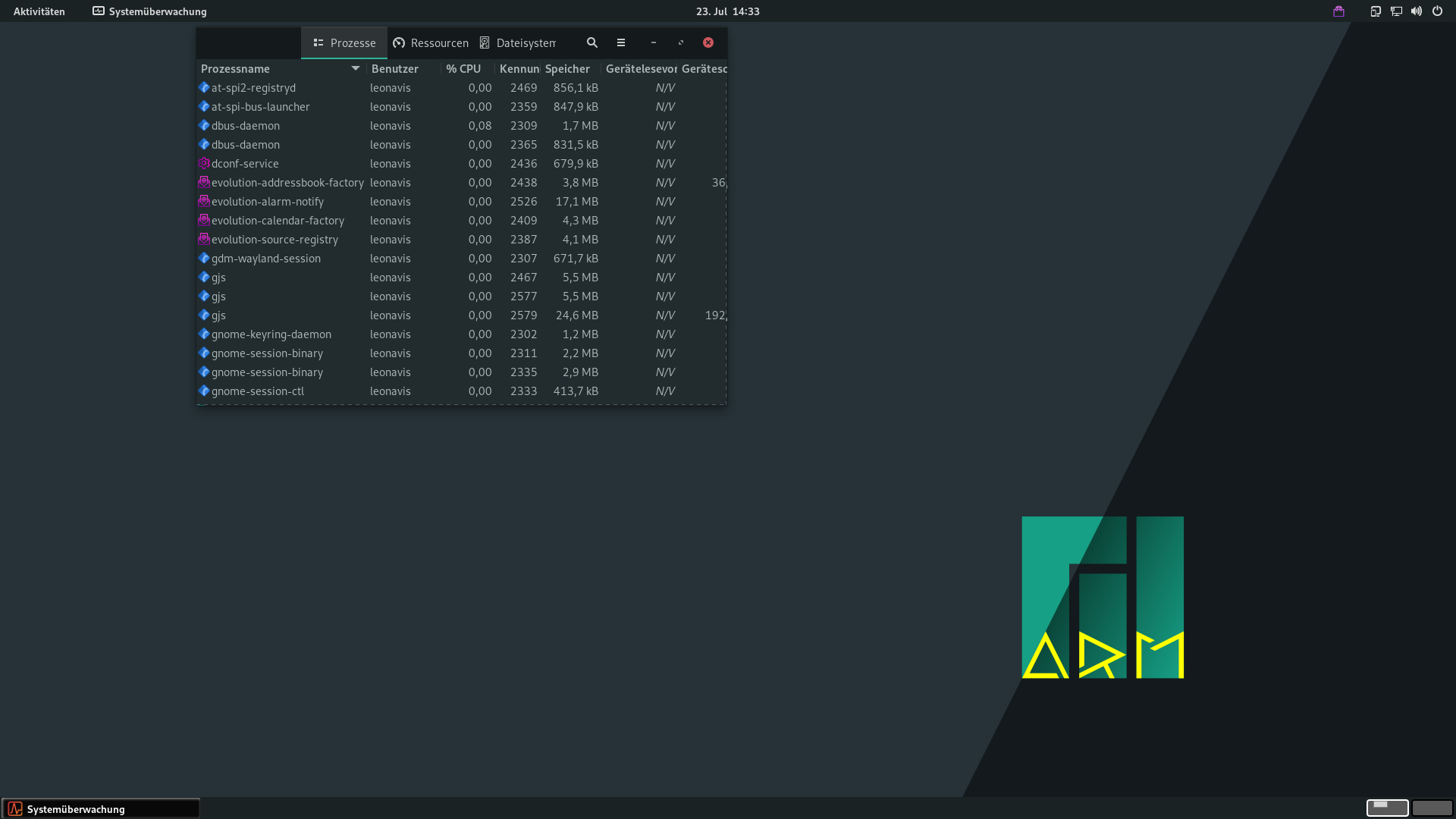Viewport: 1456px width, 819px height.
Task: Click memory value 17,1 MB
Action: pyautogui.click(x=576, y=201)
